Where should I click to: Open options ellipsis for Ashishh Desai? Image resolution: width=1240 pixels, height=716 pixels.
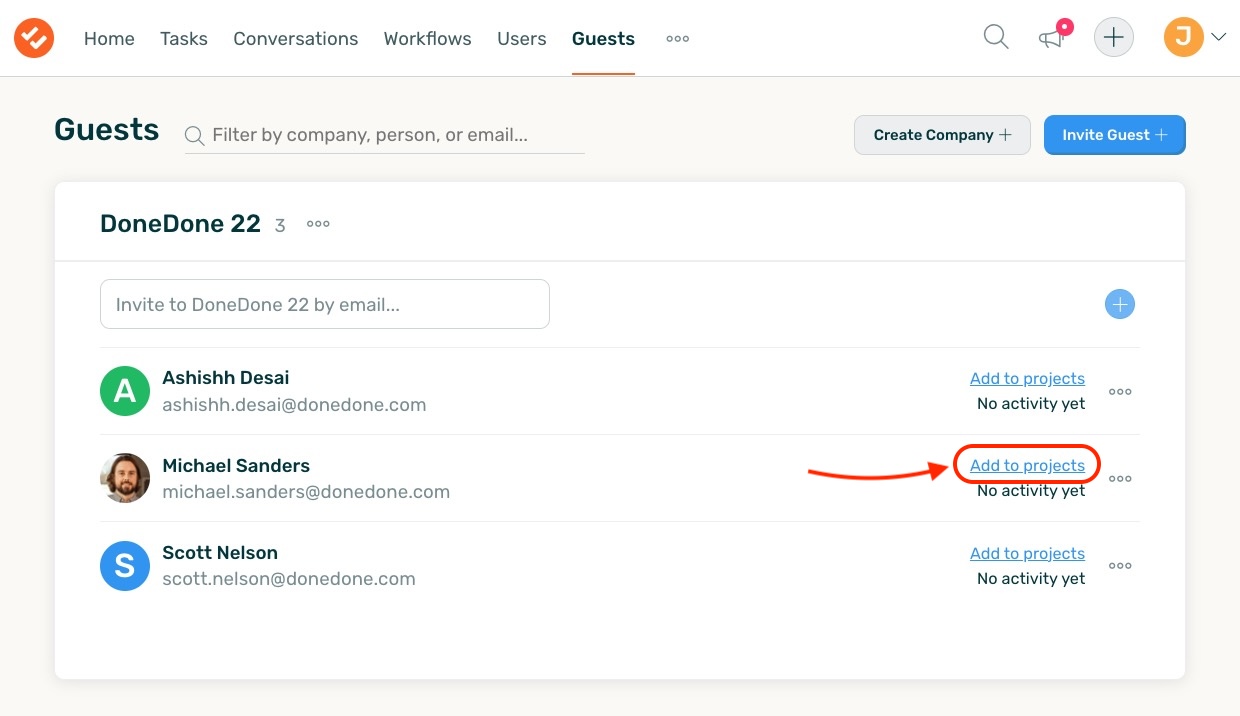(x=1120, y=392)
